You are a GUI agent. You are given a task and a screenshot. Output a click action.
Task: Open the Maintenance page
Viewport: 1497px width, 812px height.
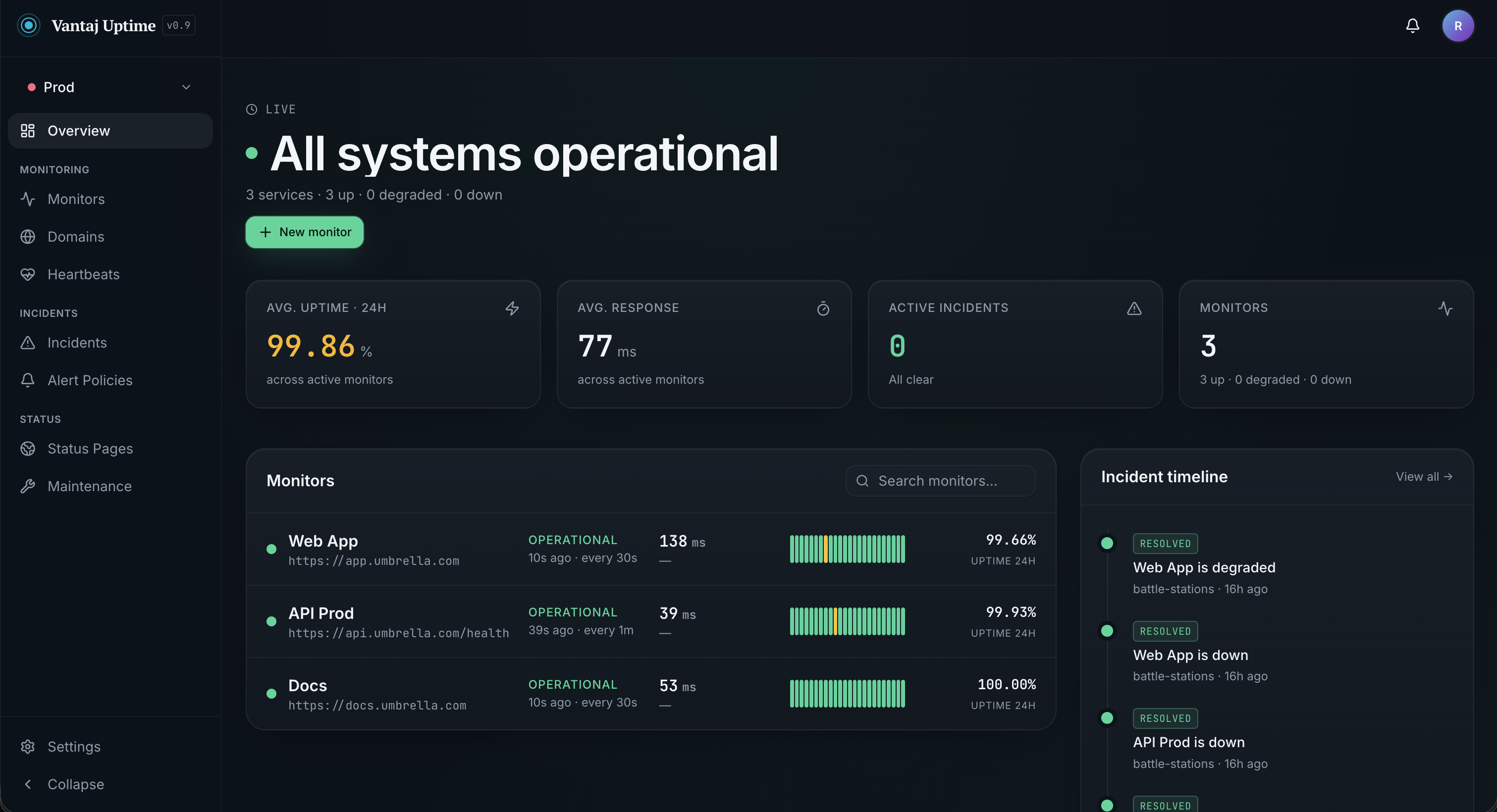tap(110, 486)
